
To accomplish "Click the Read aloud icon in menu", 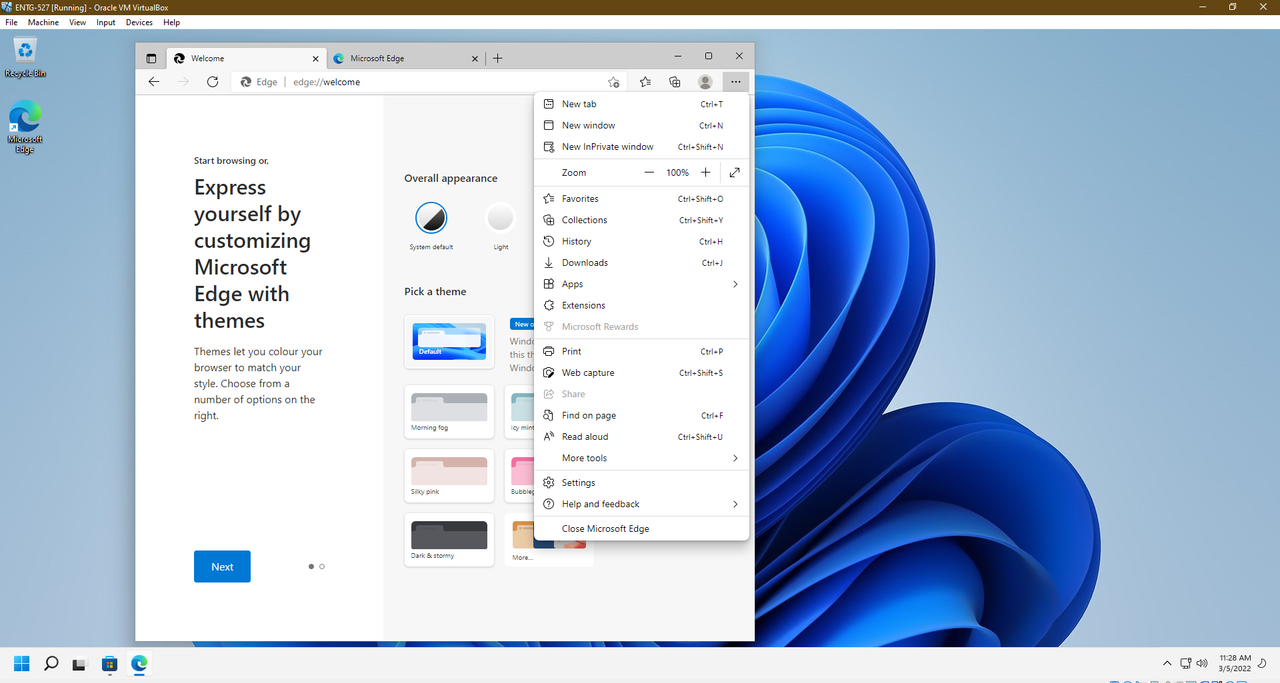I will pos(548,437).
